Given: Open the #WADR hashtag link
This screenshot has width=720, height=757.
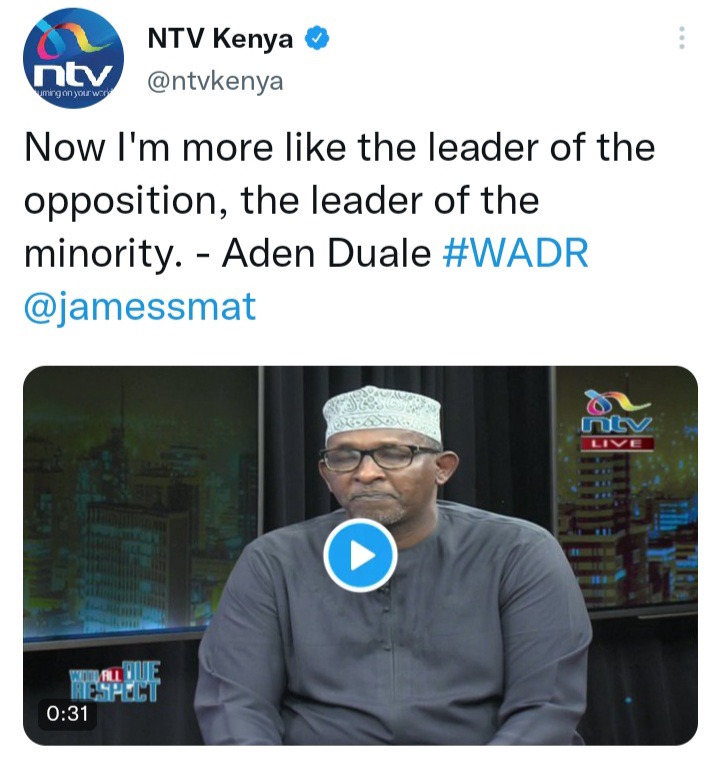Looking at the screenshot, I should point(515,252).
